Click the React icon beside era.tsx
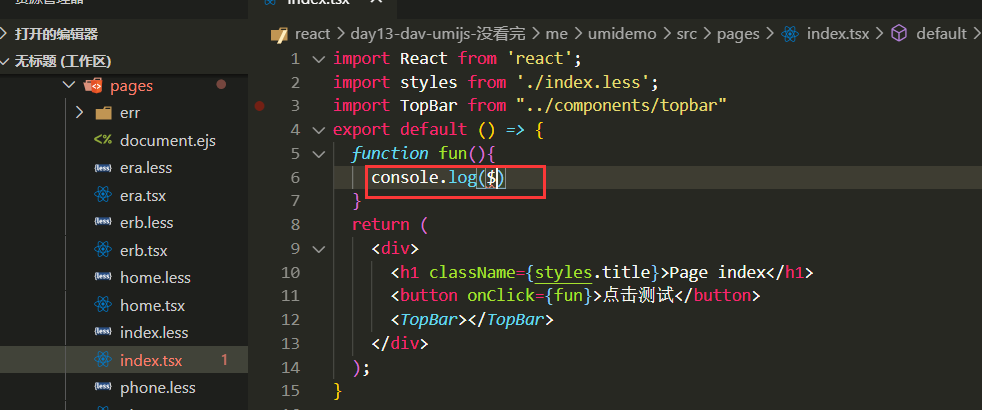 [103, 195]
